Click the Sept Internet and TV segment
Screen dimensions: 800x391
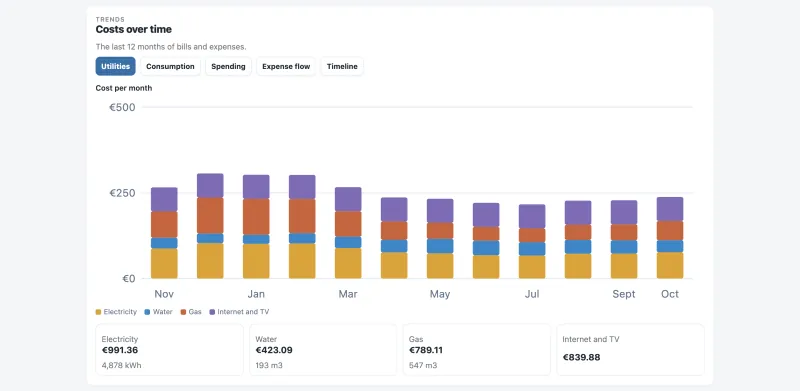click(x=624, y=212)
